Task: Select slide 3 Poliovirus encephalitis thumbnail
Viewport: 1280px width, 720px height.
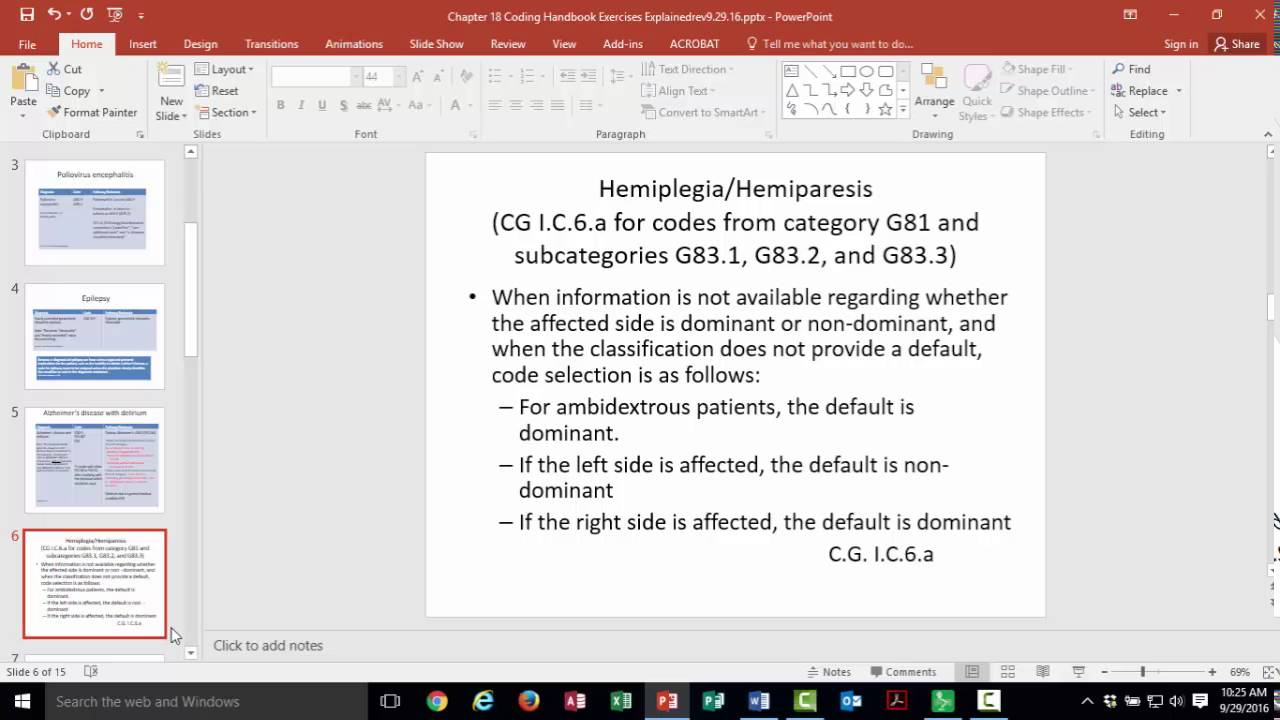Action: coord(94,212)
